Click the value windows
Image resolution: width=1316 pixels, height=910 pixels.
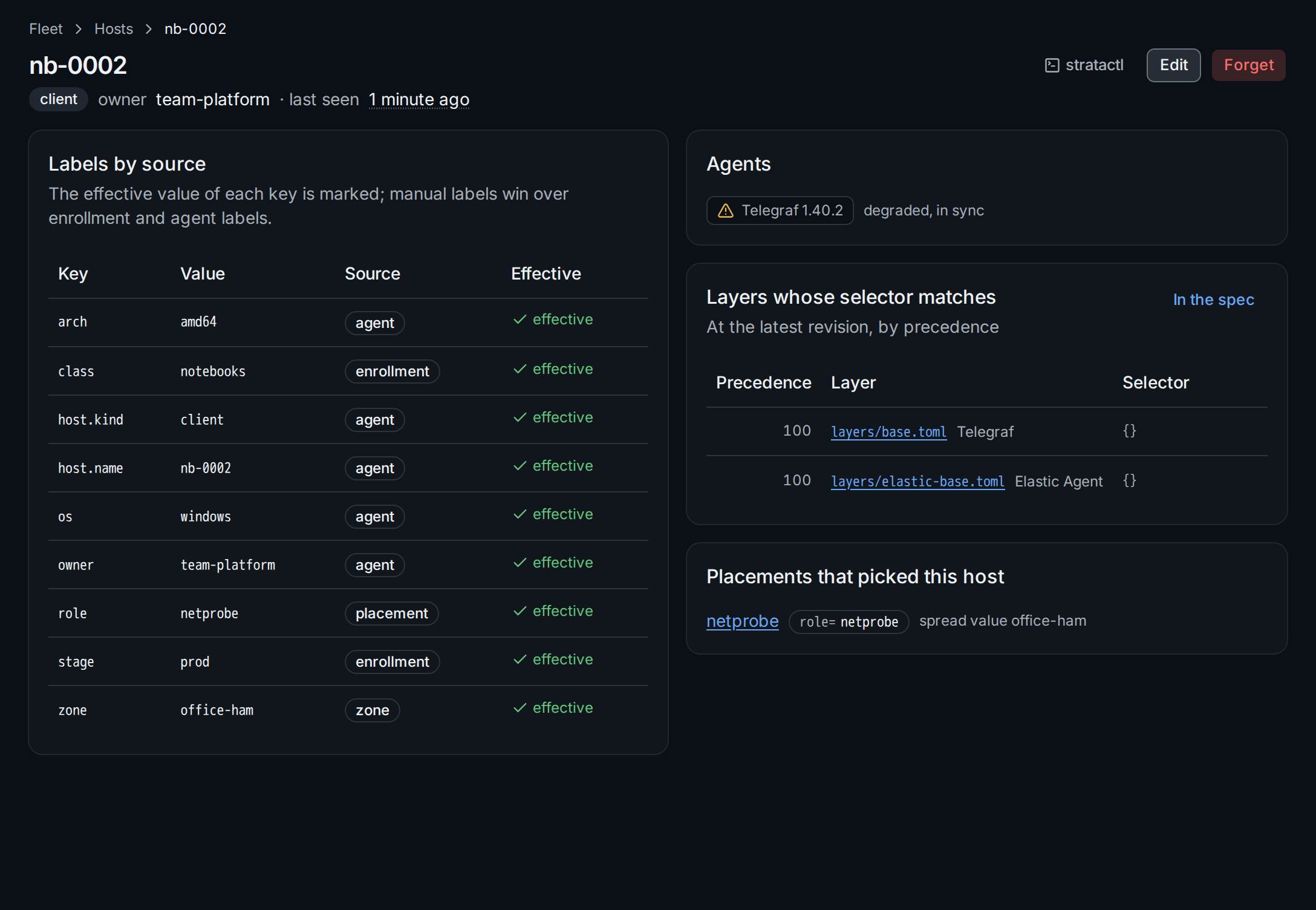click(x=206, y=517)
